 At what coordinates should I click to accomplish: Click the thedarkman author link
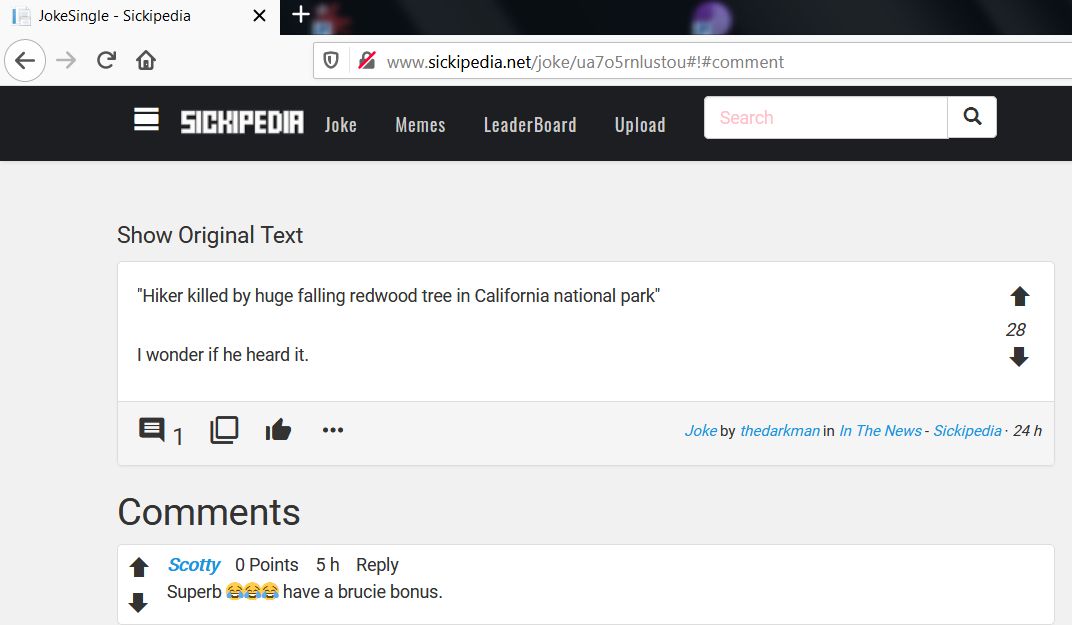pos(779,431)
